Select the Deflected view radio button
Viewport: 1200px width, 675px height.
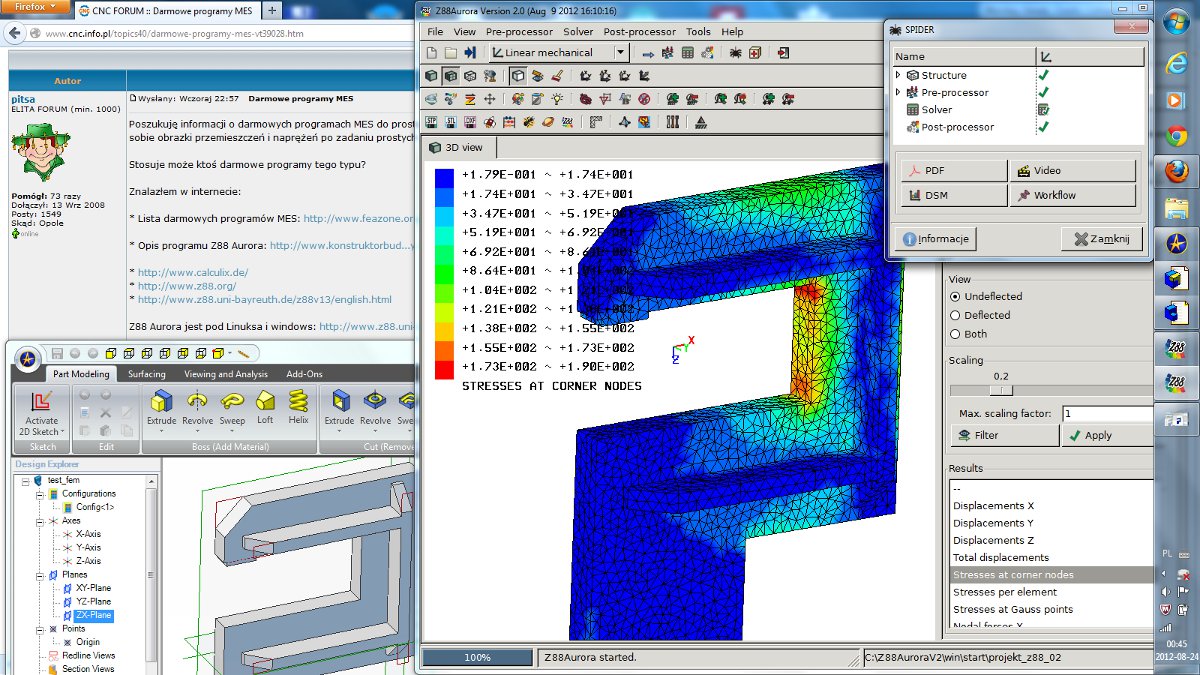click(x=955, y=315)
